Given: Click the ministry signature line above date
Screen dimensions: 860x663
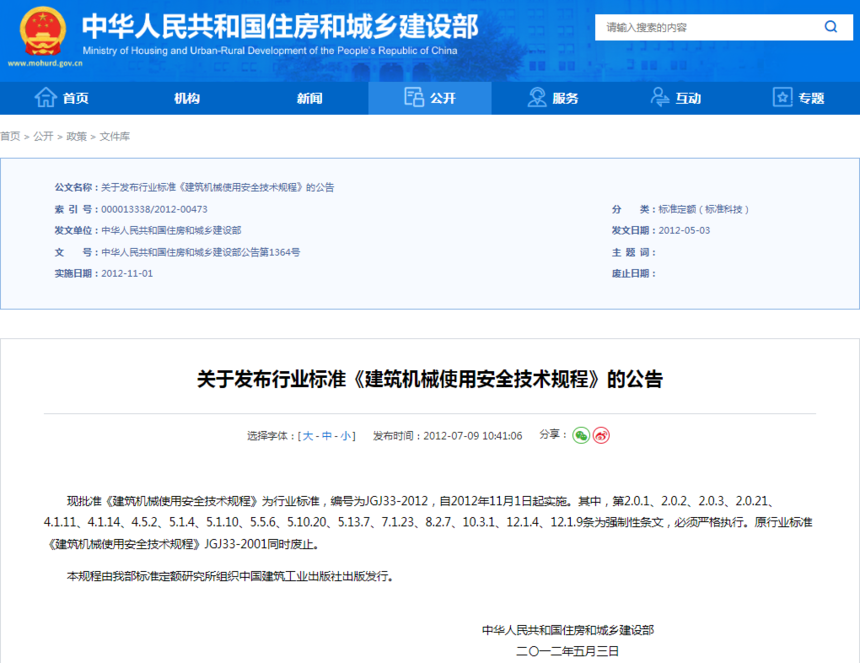Looking at the screenshot, I should coord(568,630).
